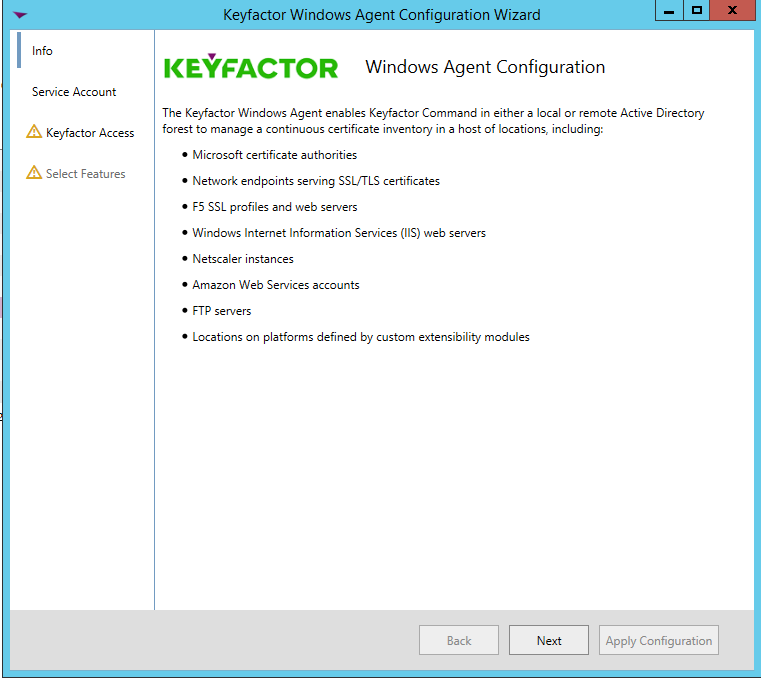Click the warning icon beside Keyfactor Access

34,132
